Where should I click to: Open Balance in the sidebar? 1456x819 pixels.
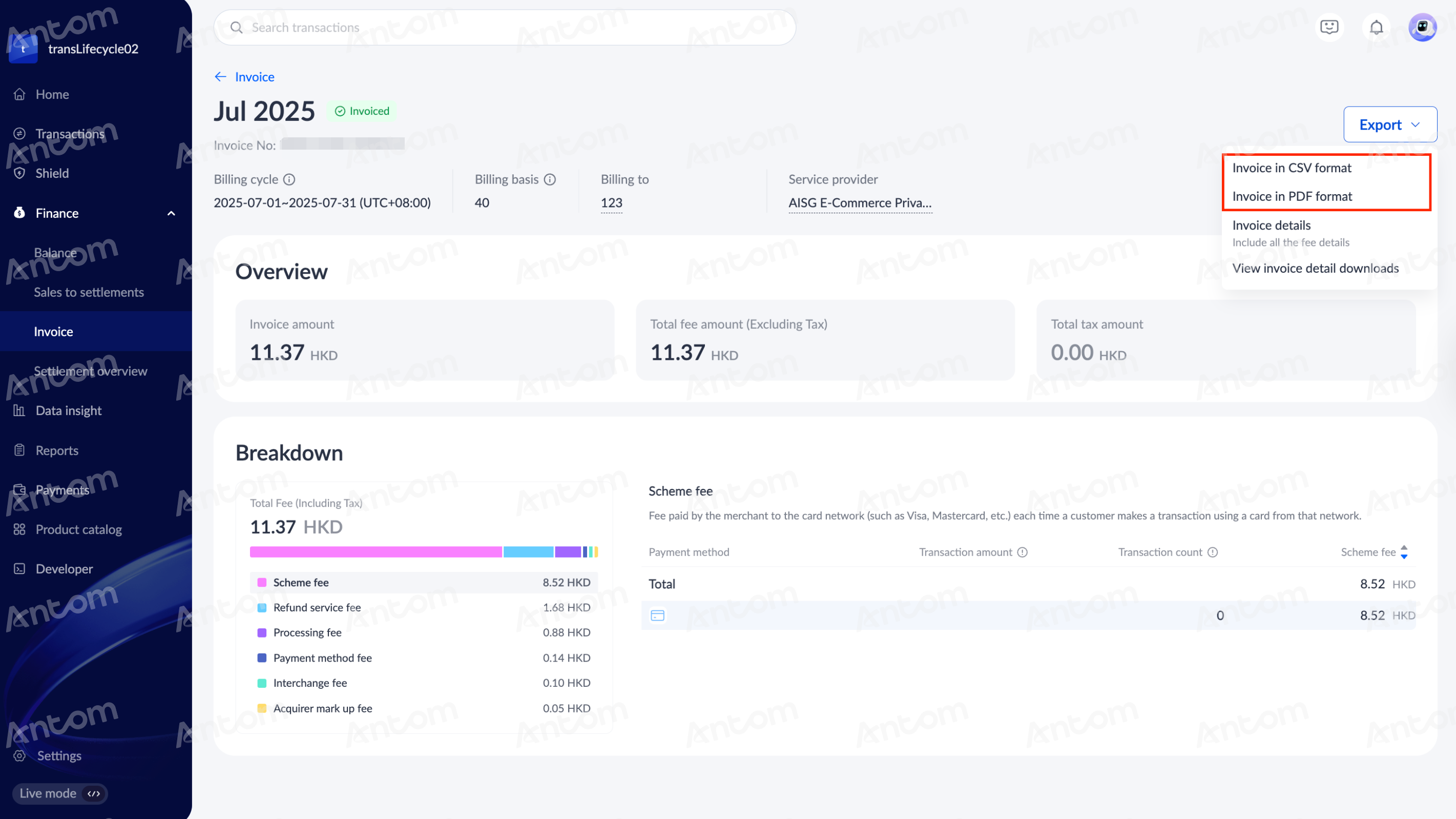pos(55,253)
